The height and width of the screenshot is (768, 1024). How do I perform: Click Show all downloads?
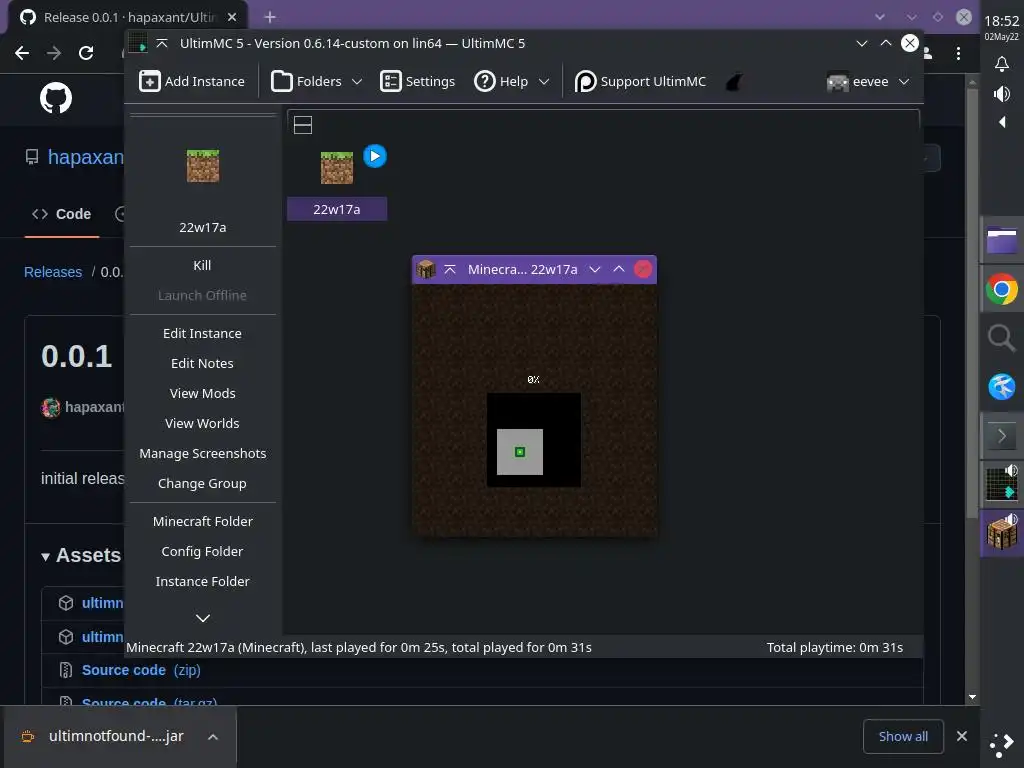pyautogui.click(x=903, y=737)
